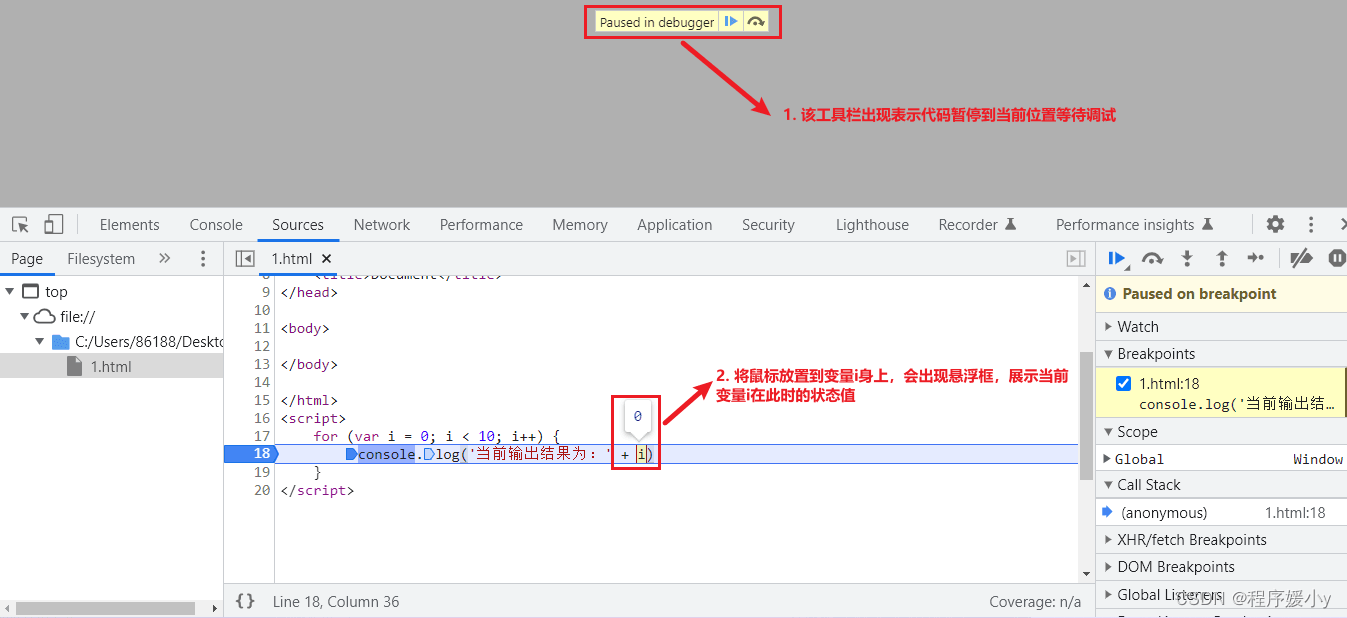Click line number 19 in the gutter
The width and height of the screenshot is (1347, 618).
pos(262,472)
